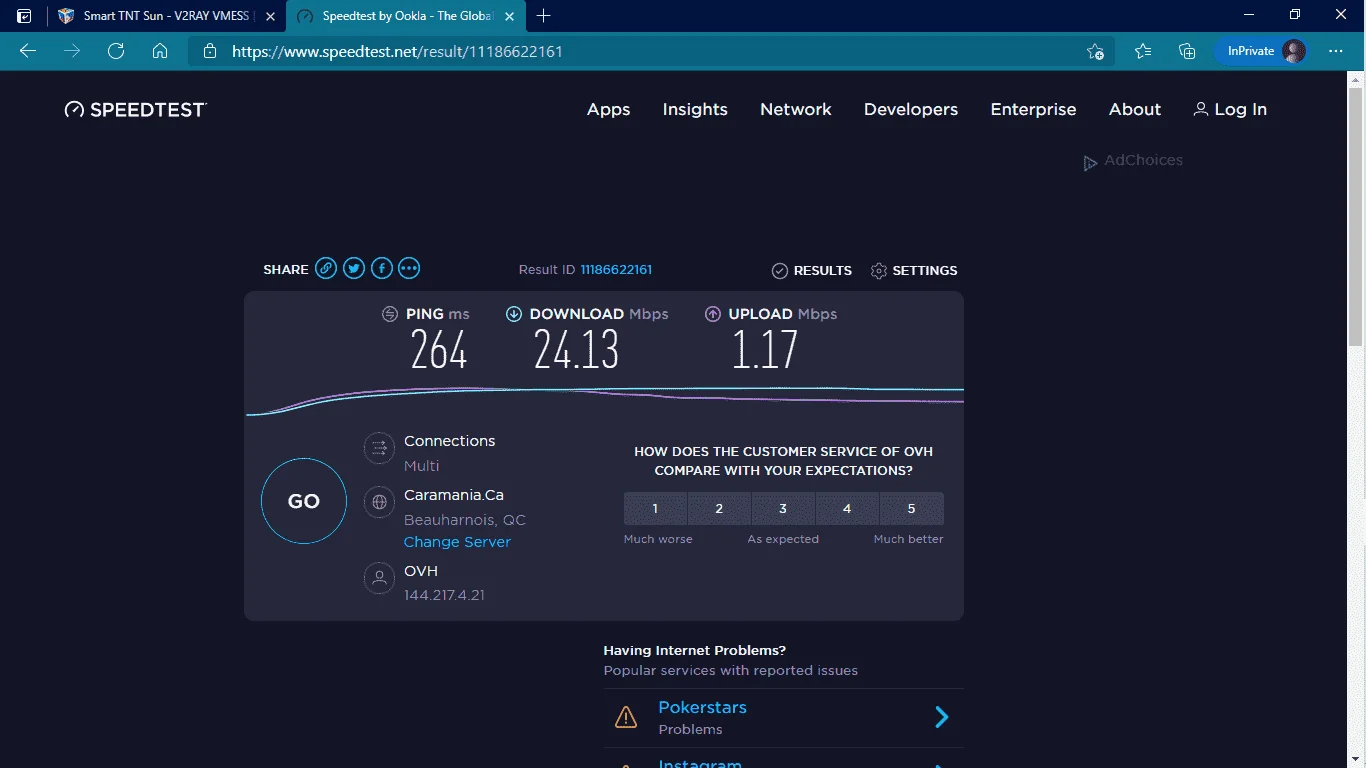
Task: Click Log In
Action: 1230,109
